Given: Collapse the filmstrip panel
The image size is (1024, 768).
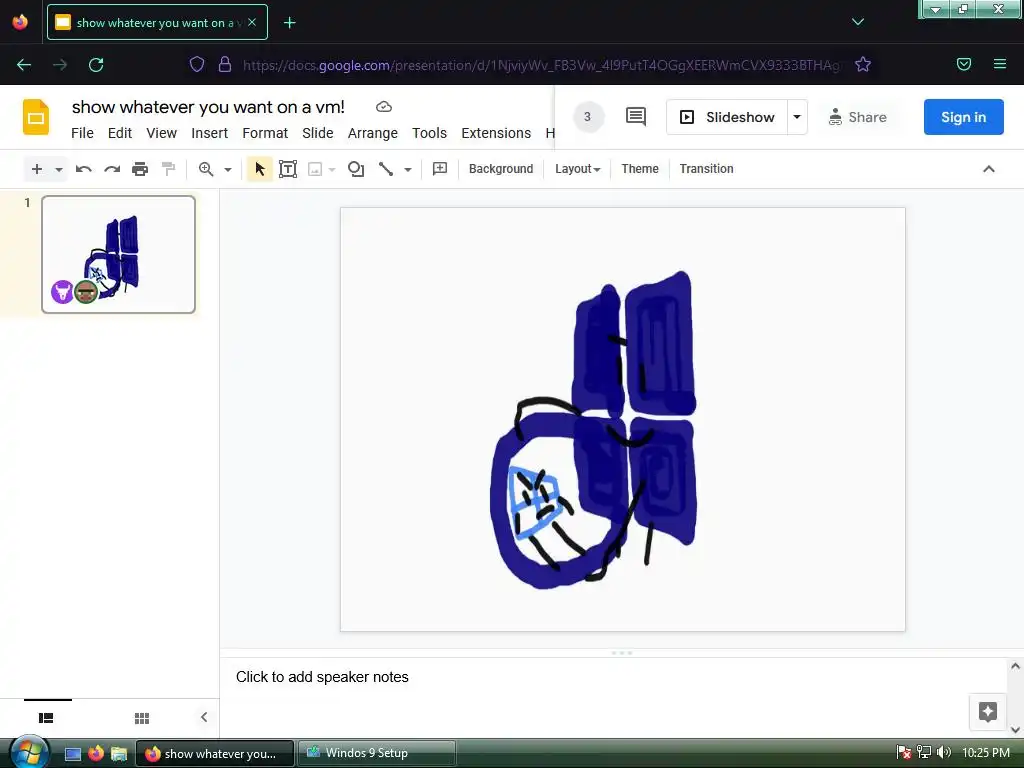Looking at the screenshot, I should tap(204, 717).
